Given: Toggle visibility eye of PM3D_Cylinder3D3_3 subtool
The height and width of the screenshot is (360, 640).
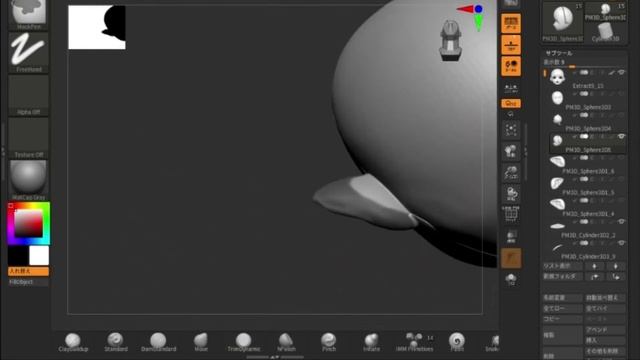Looking at the screenshot, I should tap(621, 243).
